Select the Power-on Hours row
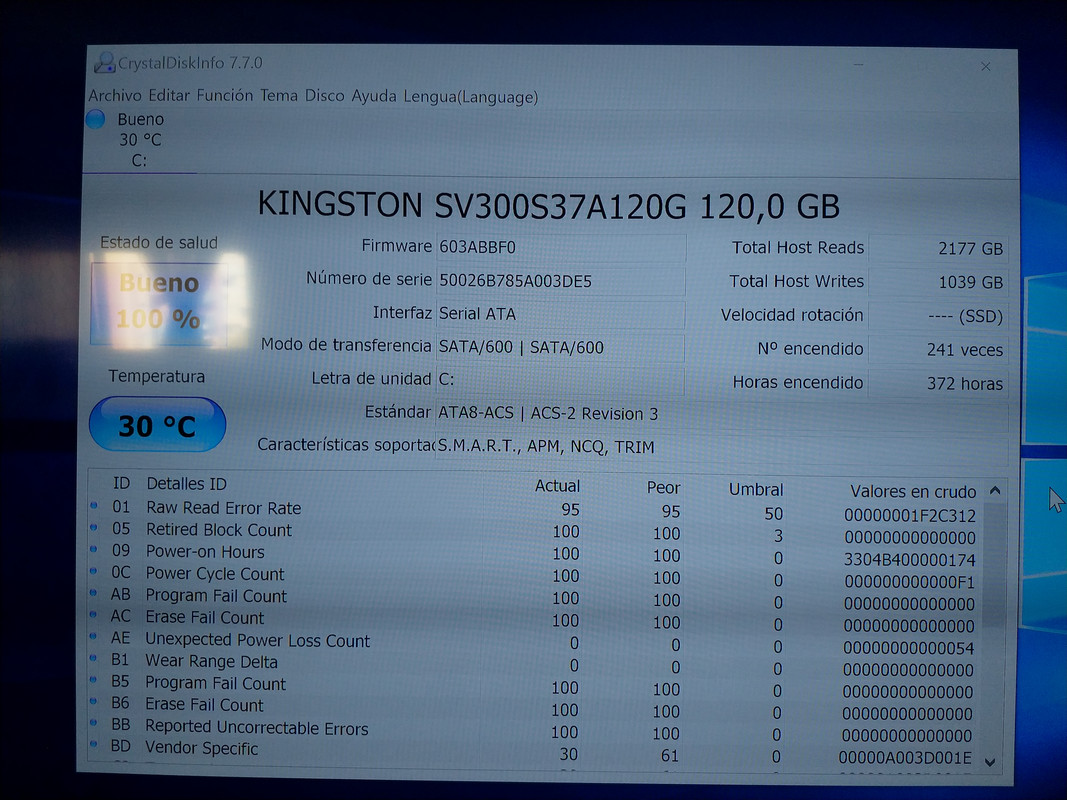This screenshot has height=800, width=1067. coord(534,554)
